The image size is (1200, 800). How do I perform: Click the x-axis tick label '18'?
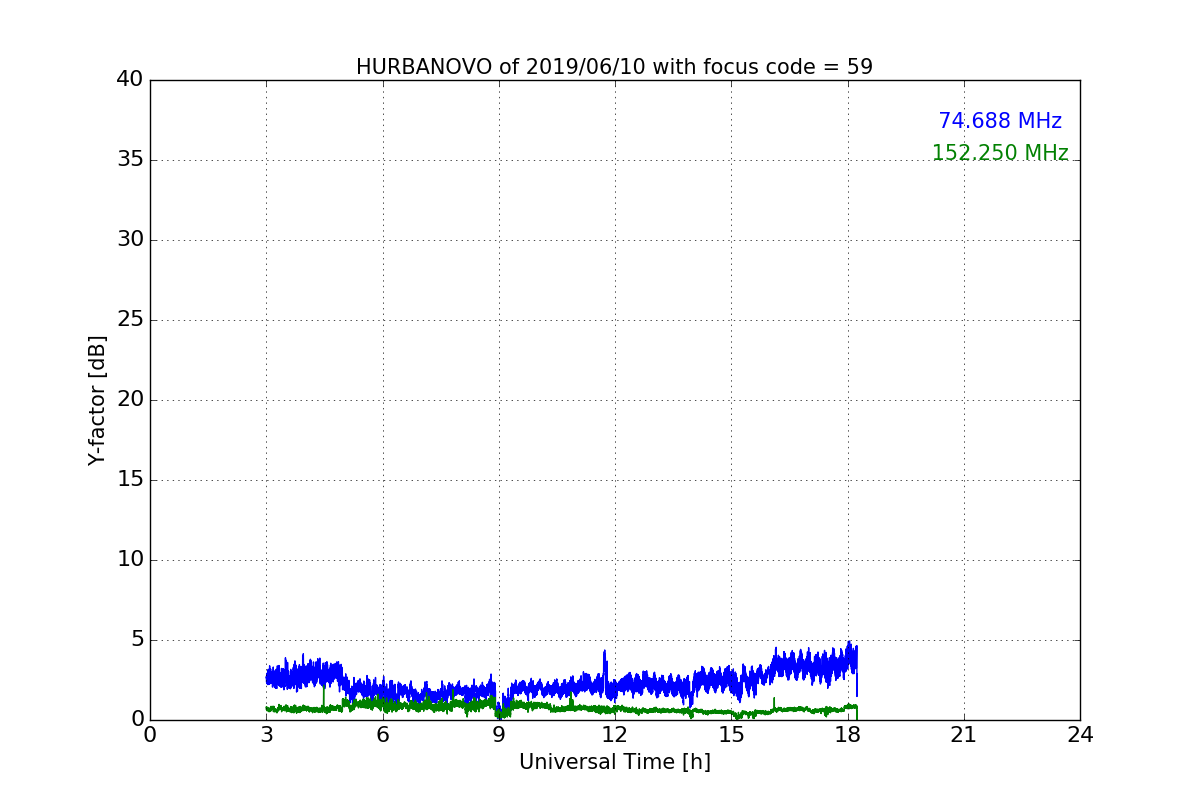click(x=848, y=734)
